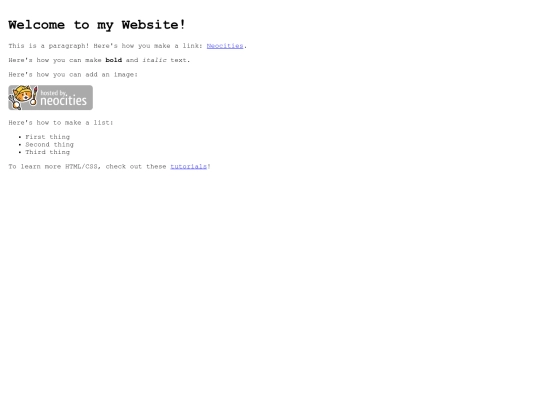Viewport: 540px width, 405px height.
Task: Click the 'hosted by' text in badge
Action: tap(53, 93)
